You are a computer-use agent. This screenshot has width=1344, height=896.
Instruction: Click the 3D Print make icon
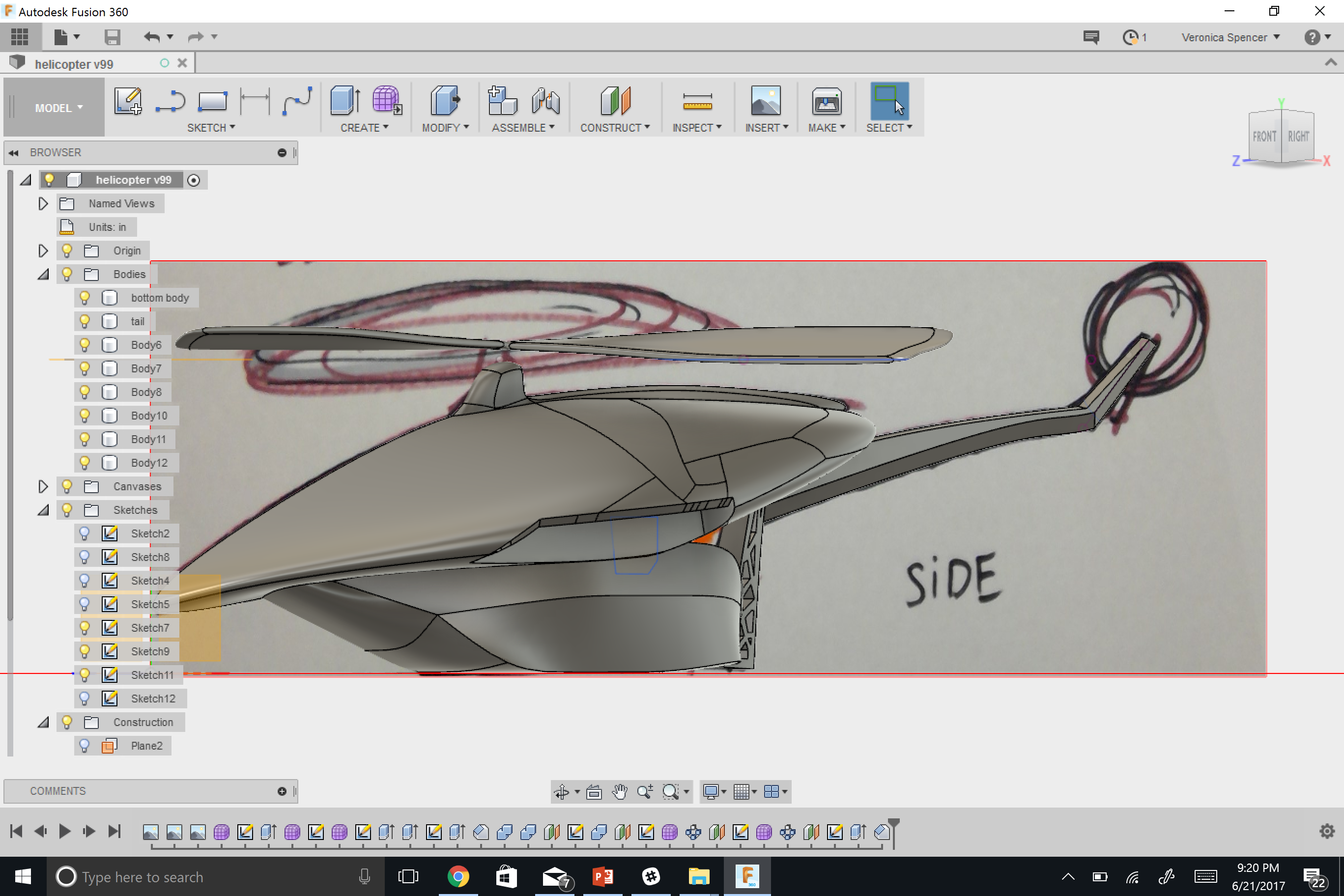pyautogui.click(x=827, y=101)
